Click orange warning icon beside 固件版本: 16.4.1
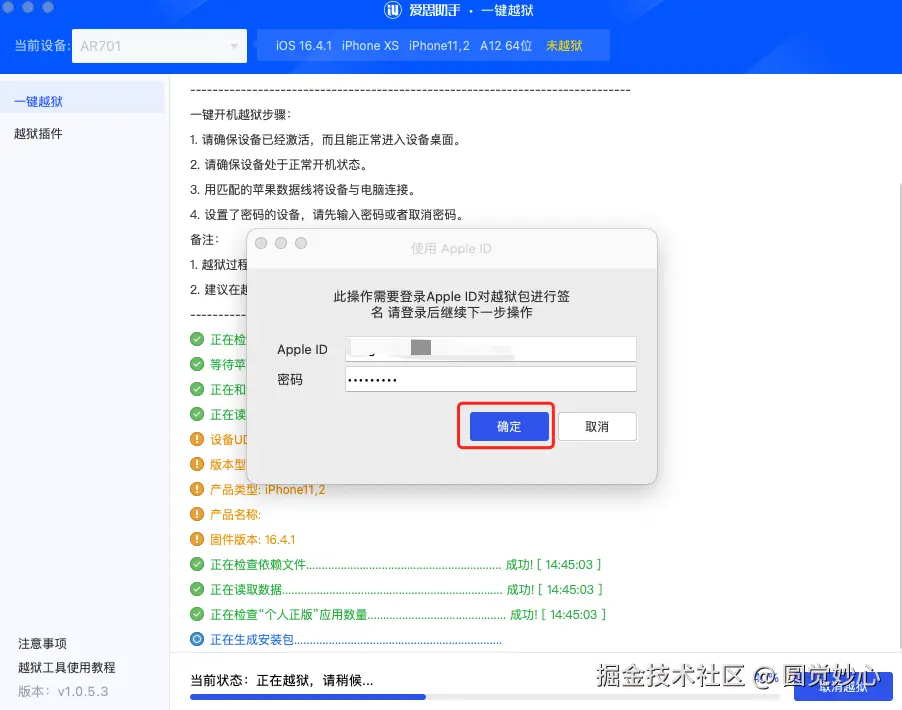Screen dimensions: 902x710 [x=197, y=539]
